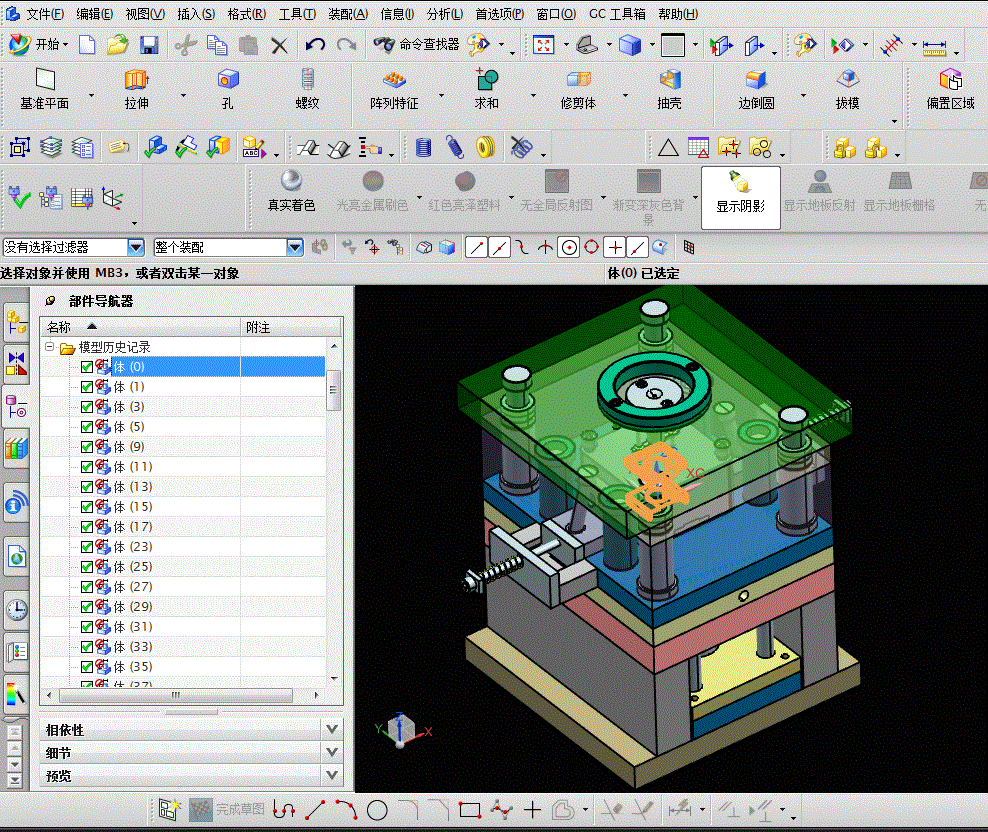Screen dimensions: 988x832
Task: Click navigator vertical scrollbar down arrow
Action: coord(334,679)
